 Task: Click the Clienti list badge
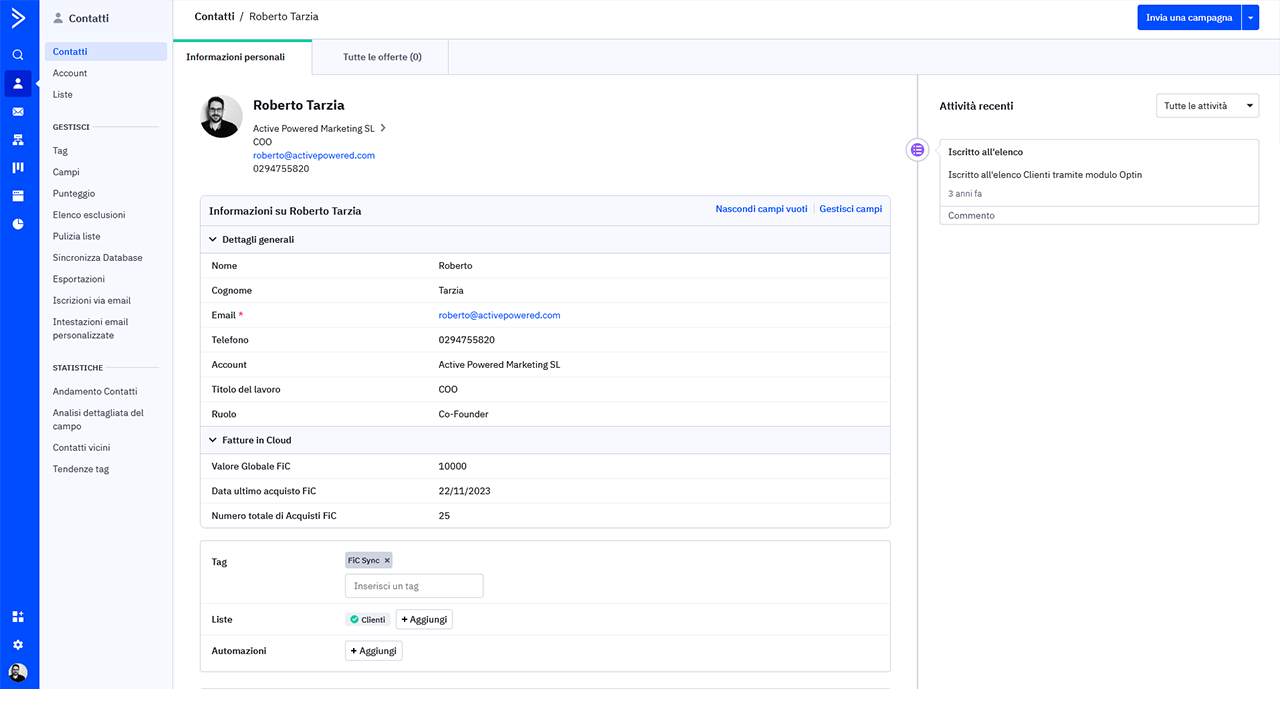click(367, 620)
